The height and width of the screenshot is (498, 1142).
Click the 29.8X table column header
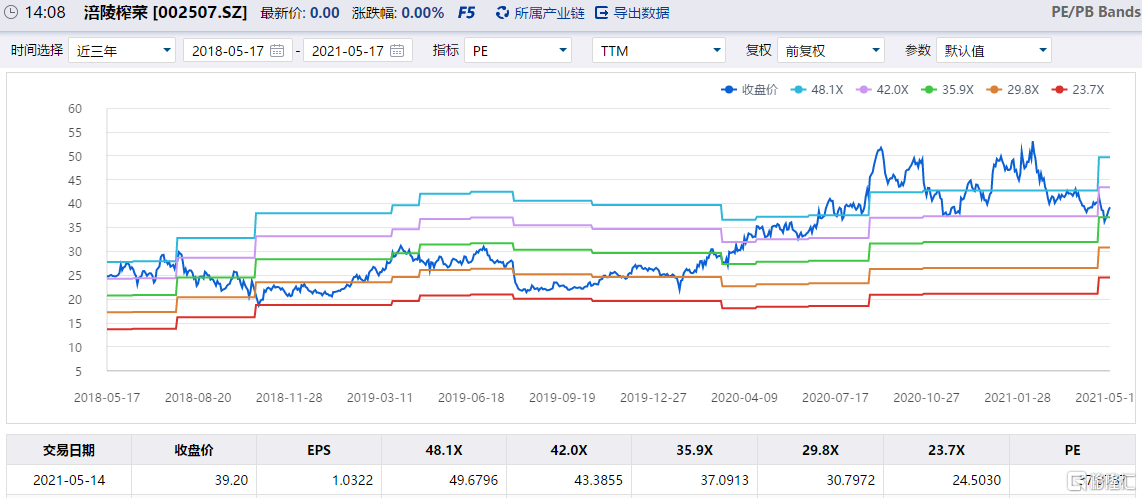(820, 450)
